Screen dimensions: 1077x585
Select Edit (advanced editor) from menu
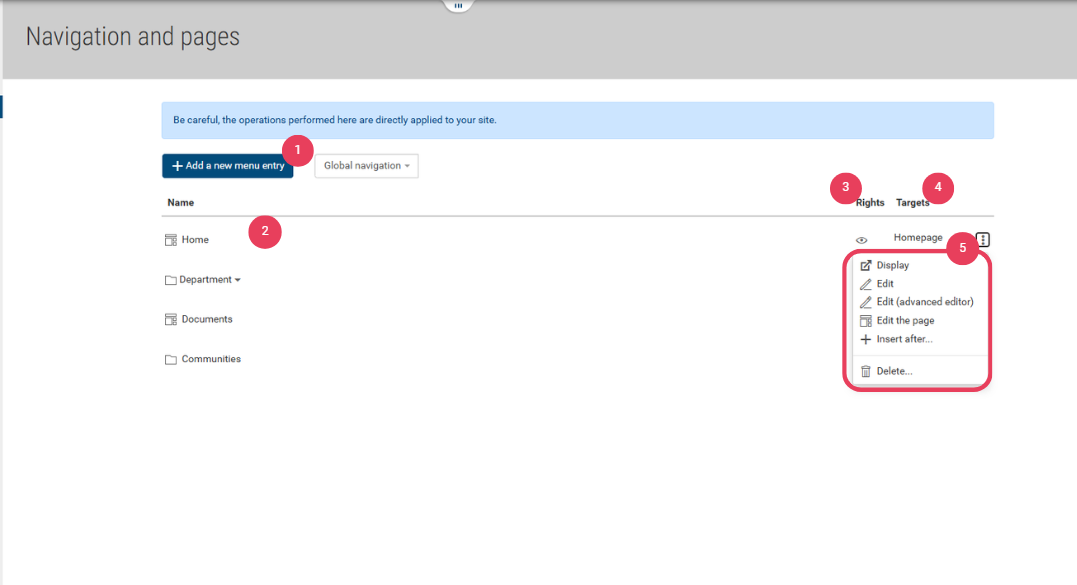924,302
